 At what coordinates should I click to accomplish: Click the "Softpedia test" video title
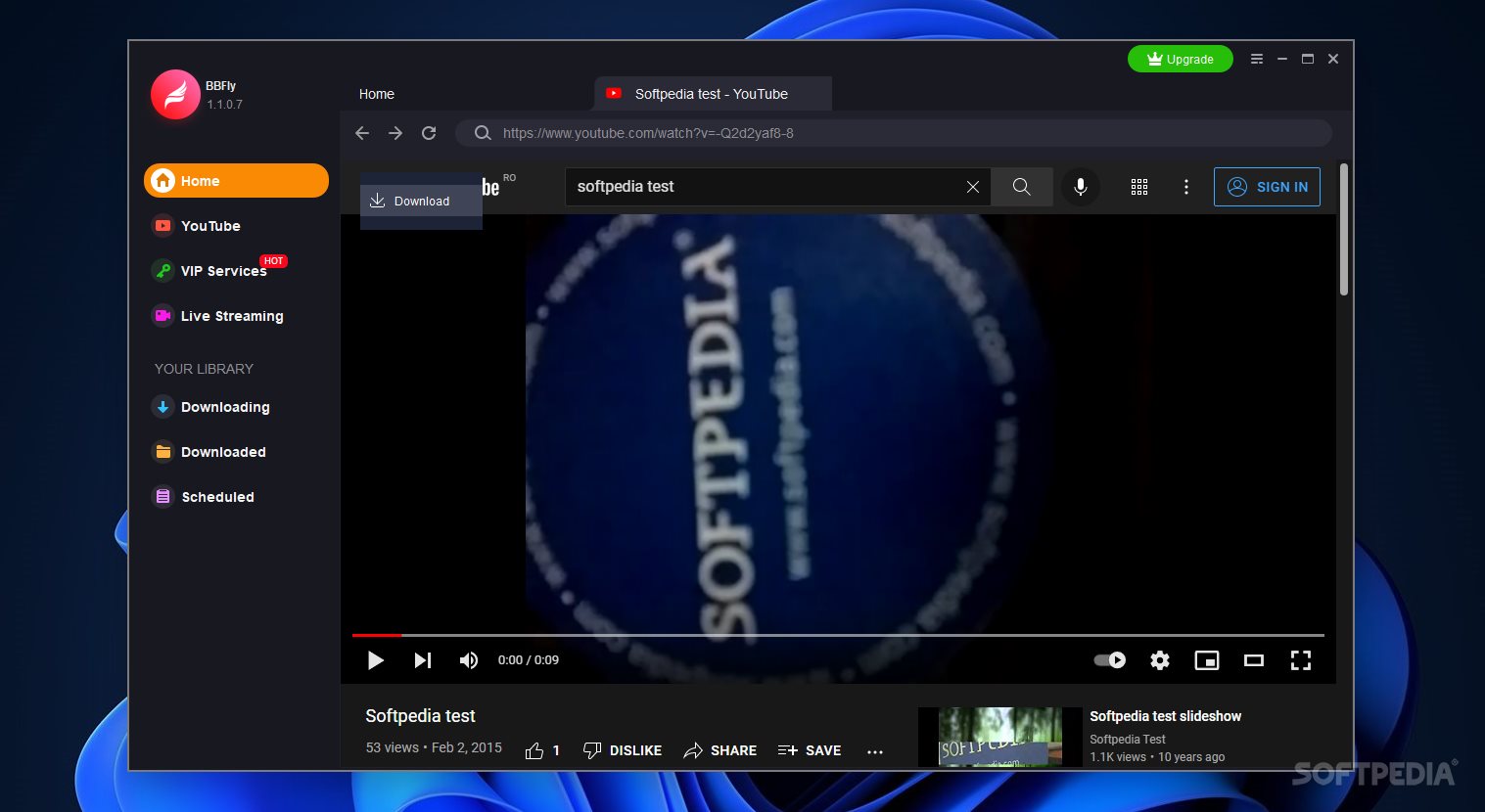point(421,716)
